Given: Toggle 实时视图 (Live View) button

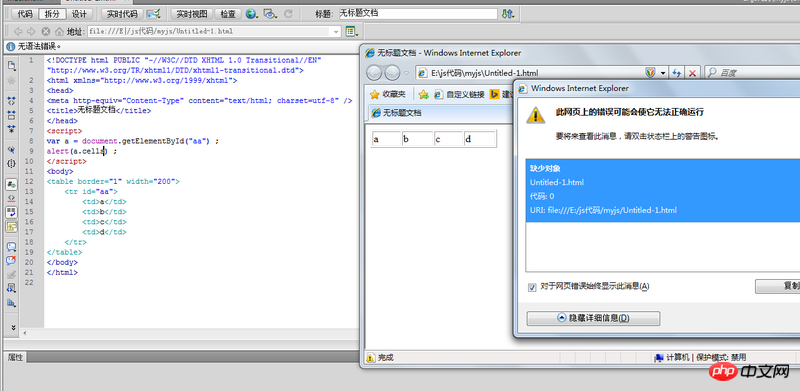Looking at the screenshot, I should click(192, 14).
